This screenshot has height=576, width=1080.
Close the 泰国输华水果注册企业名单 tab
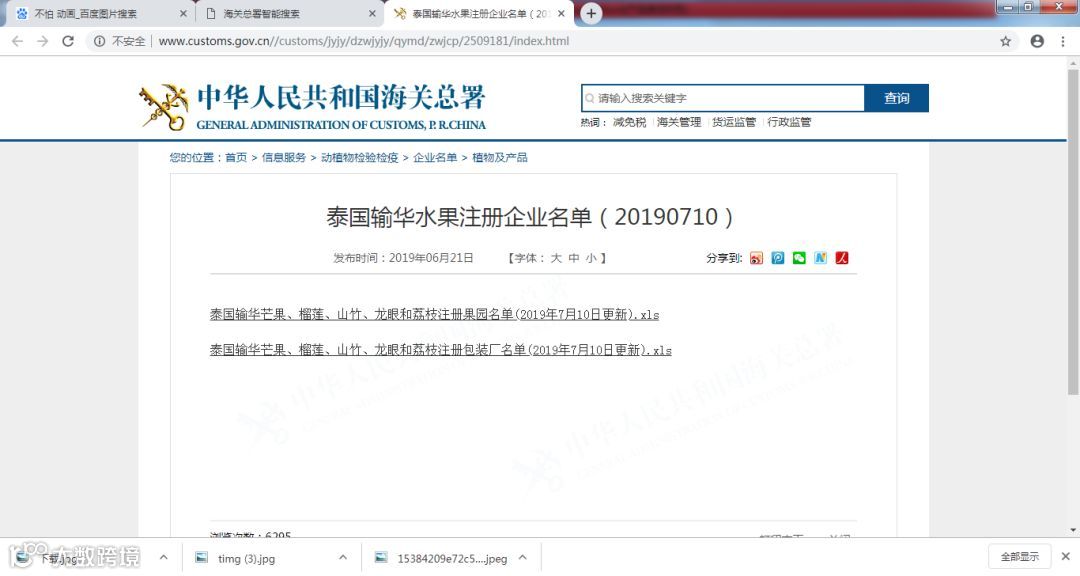(561, 13)
